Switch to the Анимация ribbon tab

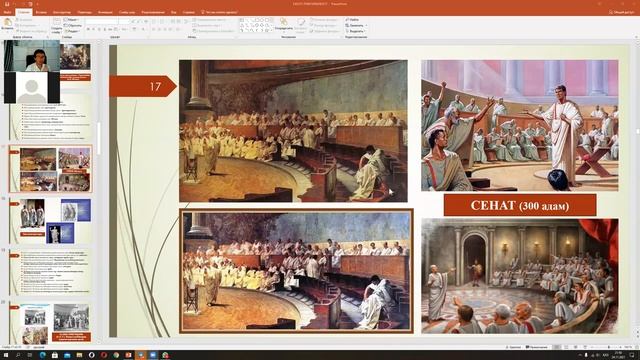click(x=105, y=12)
